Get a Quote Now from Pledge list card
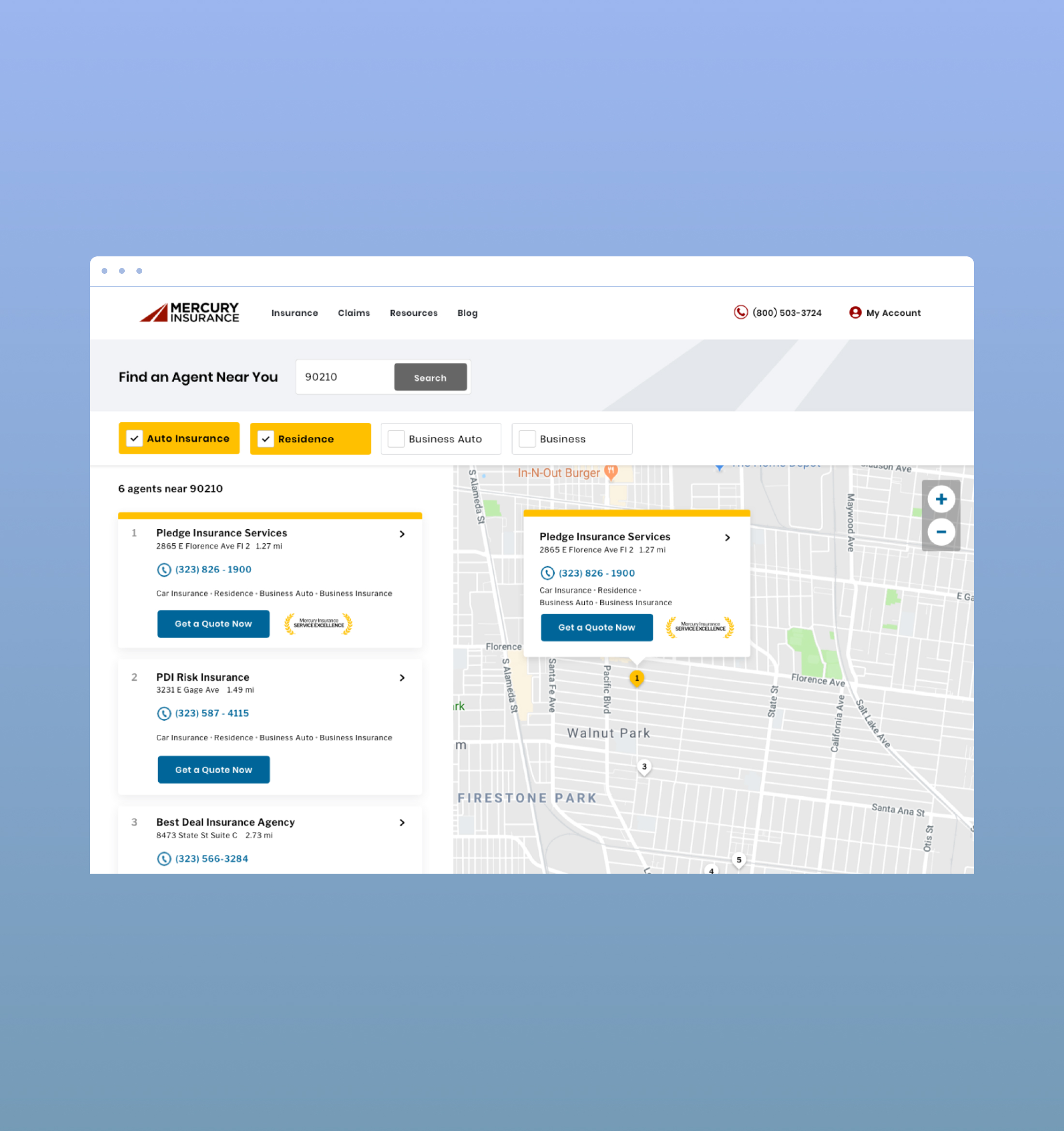Image resolution: width=1064 pixels, height=1131 pixels. [213, 624]
